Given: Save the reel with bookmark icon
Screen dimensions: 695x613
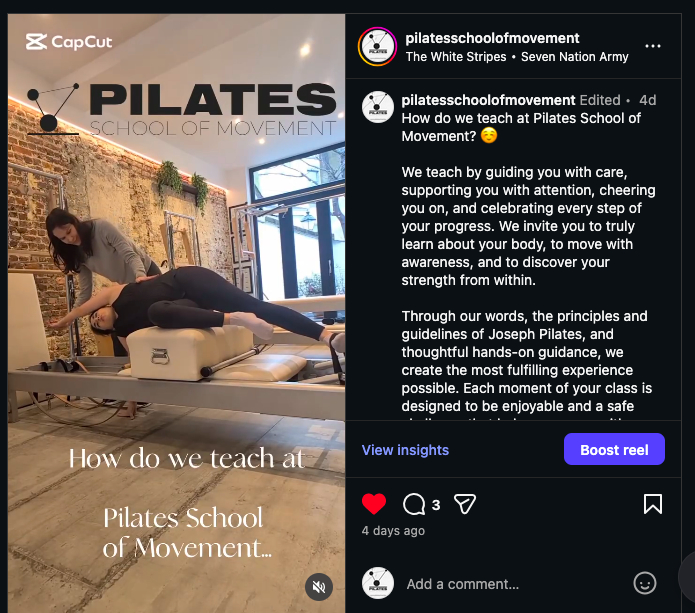Looking at the screenshot, I should 653,504.
